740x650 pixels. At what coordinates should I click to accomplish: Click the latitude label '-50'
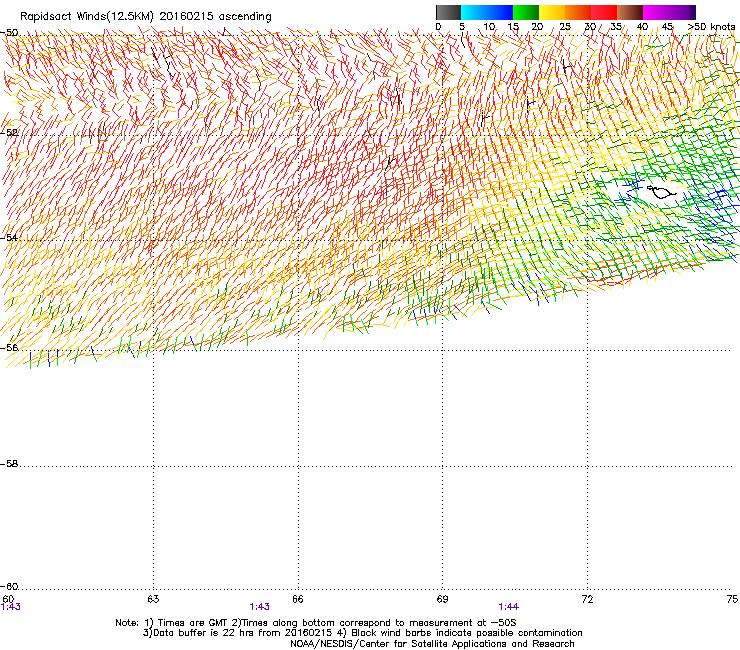tap(9, 33)
